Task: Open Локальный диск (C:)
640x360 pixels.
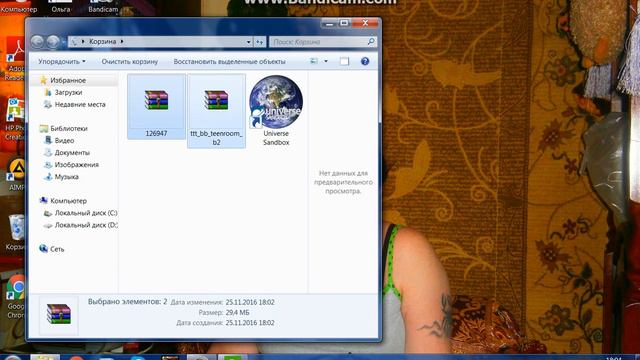Action: point(86,213)
